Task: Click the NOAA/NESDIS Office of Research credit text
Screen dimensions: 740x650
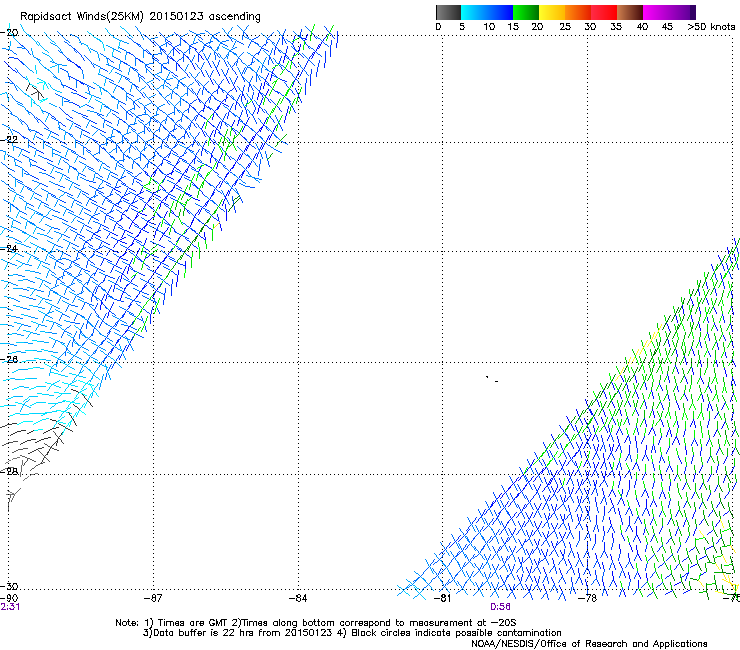Action: point(589,644)
